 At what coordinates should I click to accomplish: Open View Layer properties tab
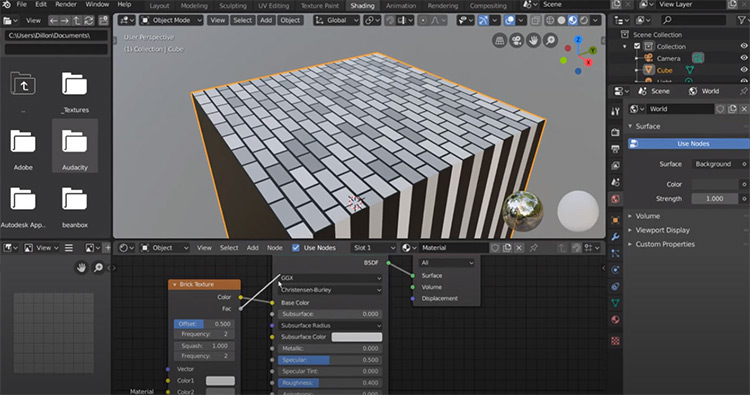click(x=616, y=165)
